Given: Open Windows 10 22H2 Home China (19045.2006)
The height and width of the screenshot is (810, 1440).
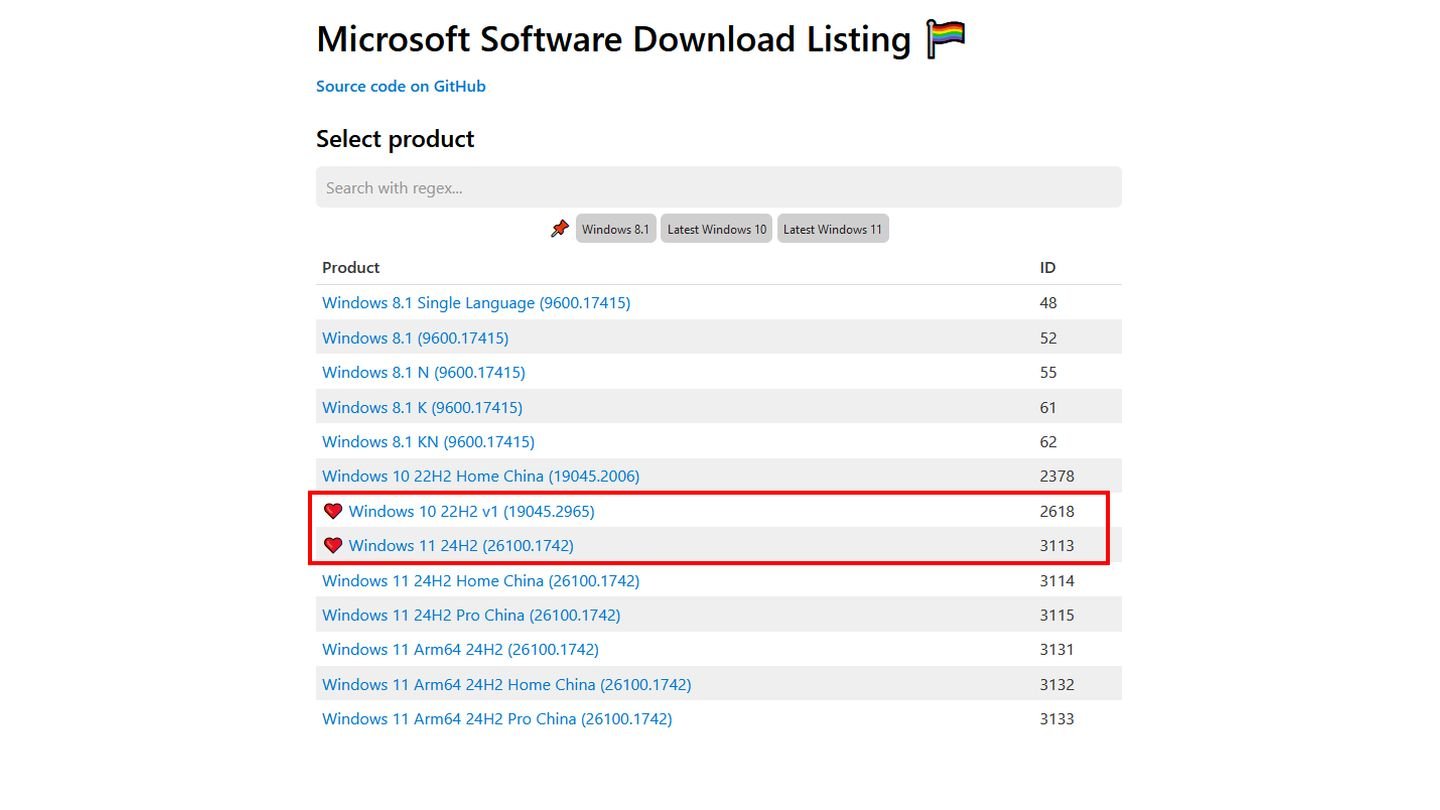Looking at the screenshot, I should (481, 476).
